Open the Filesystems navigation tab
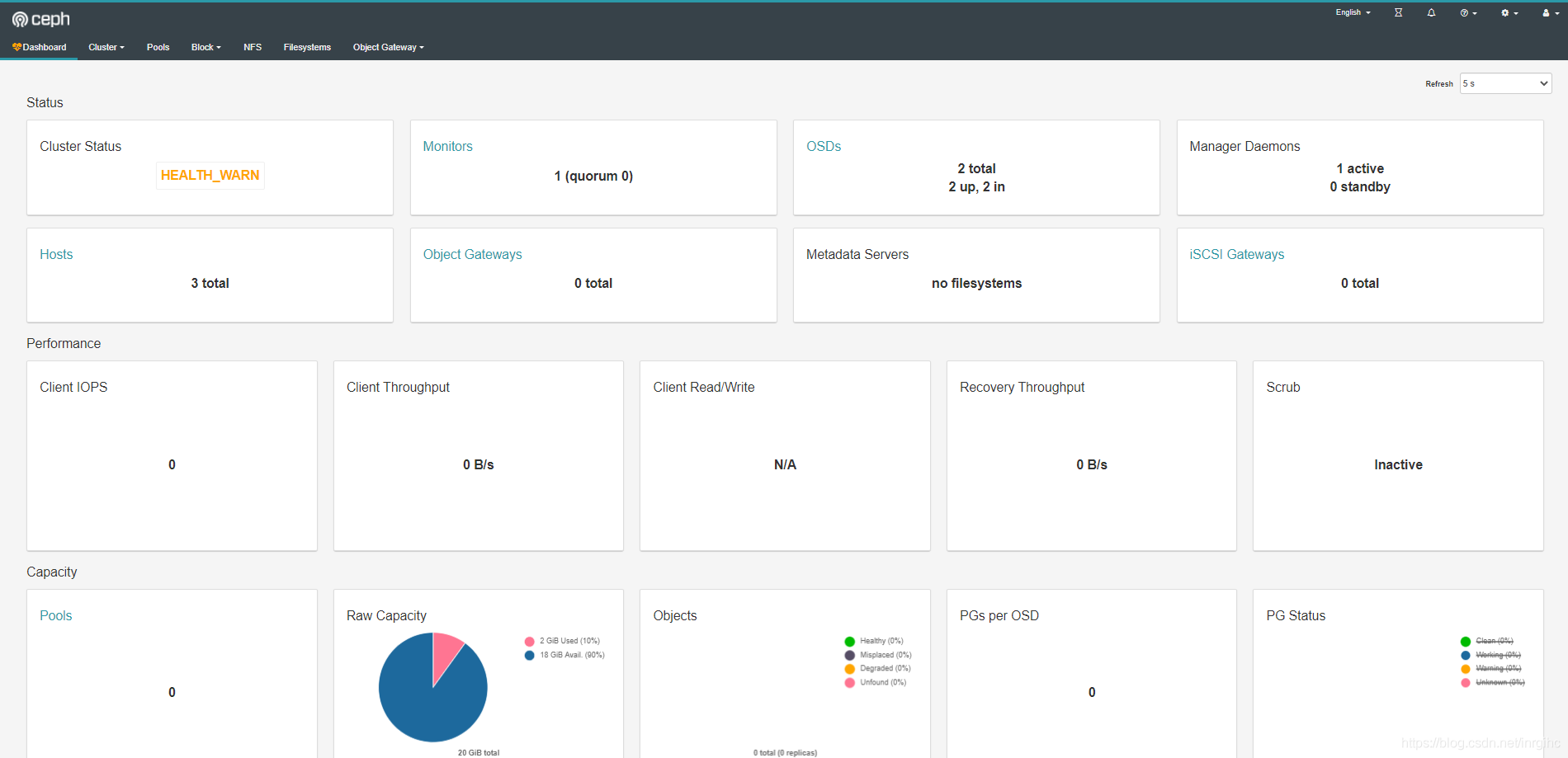Viewport: 1568px width, 758px height. tap(307, 47)
